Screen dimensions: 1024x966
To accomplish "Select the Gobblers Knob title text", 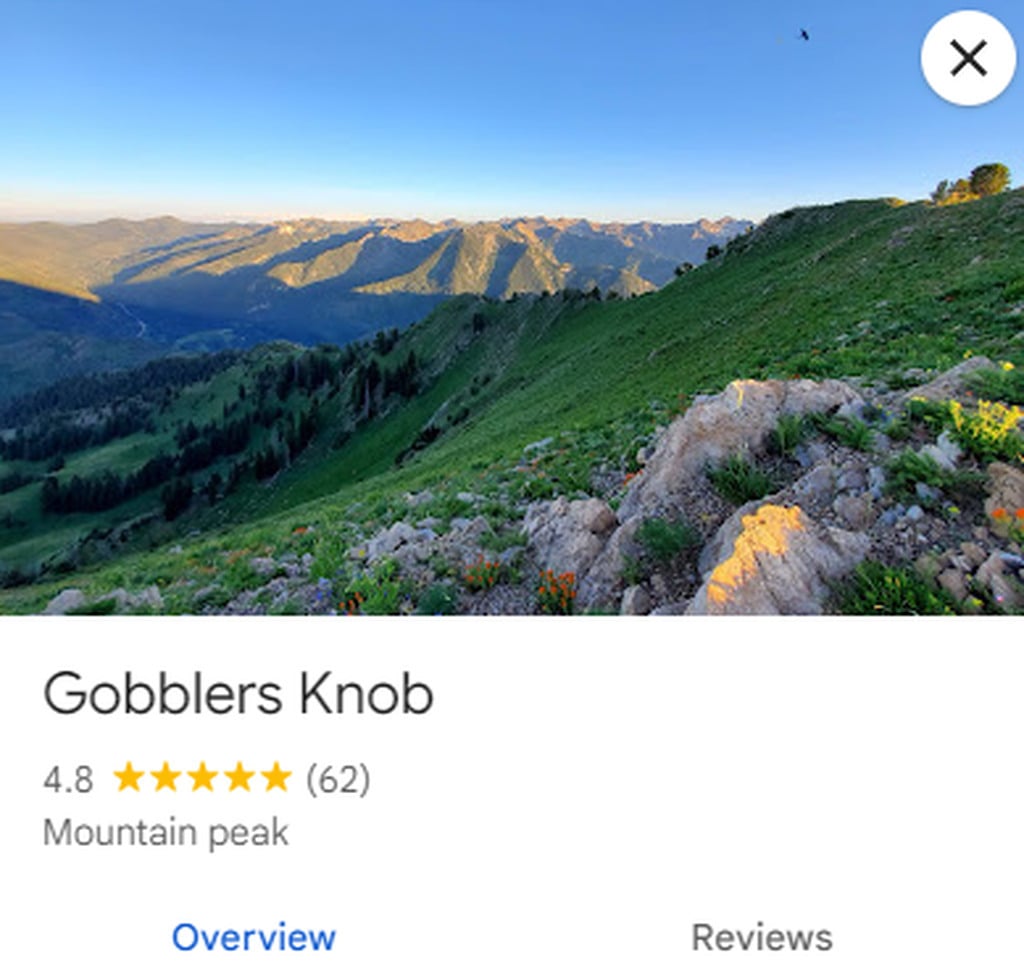I will 238,694.
